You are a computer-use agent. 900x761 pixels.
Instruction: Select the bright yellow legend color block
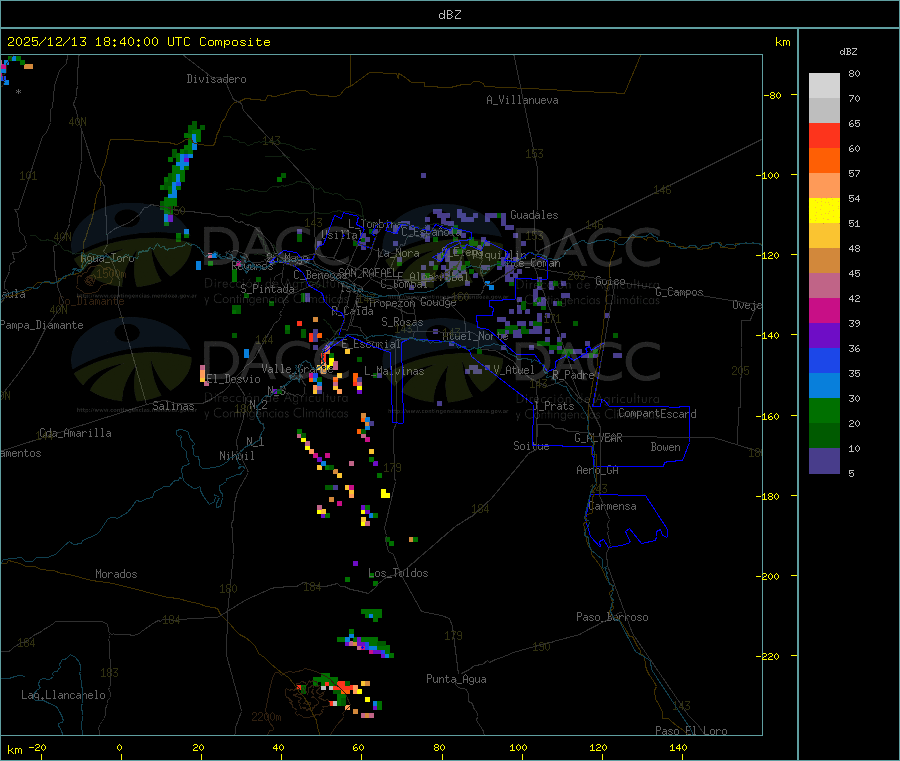(824, 210)
